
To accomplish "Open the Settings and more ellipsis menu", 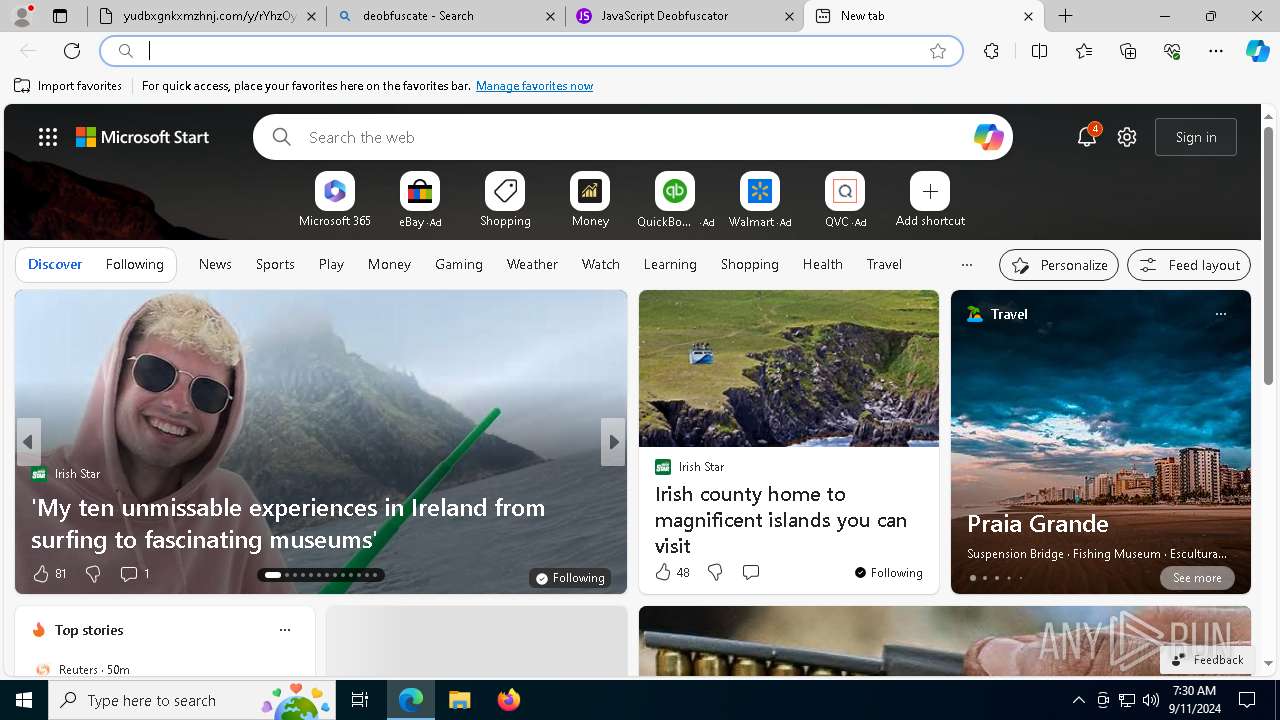I will 1216,51.
